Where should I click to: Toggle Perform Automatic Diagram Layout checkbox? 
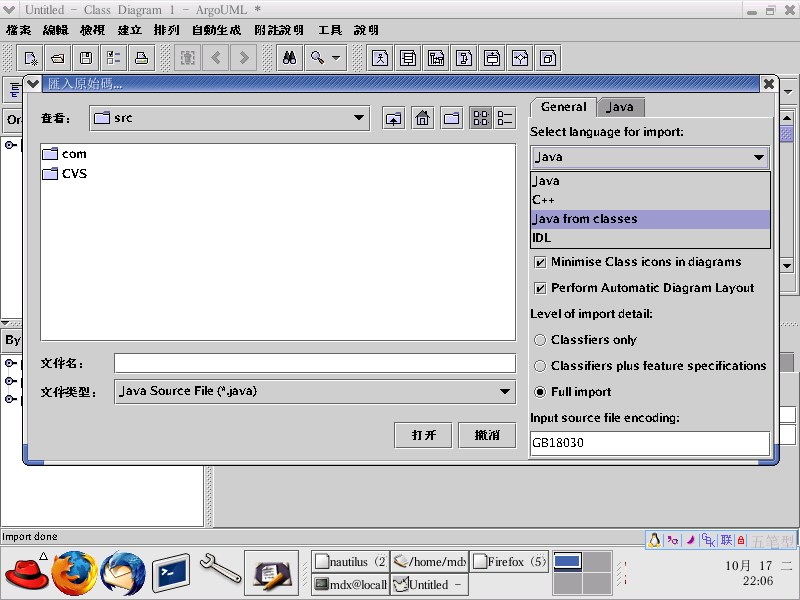[x=540, y=288]
